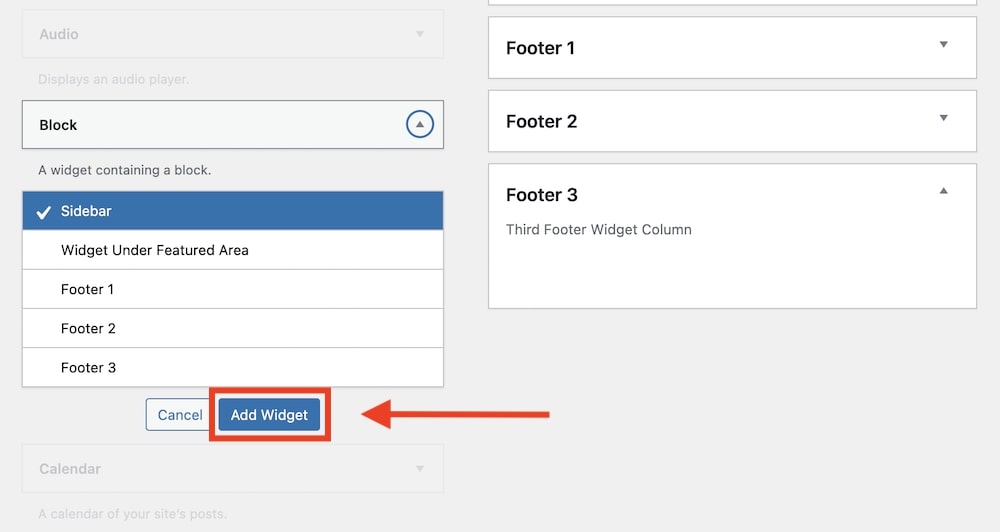Expand the Footer 2 panel arrow
Image resolution: width=1000 pixels, height=532 pixels.
pyautogui.click(x=943, y=118)
